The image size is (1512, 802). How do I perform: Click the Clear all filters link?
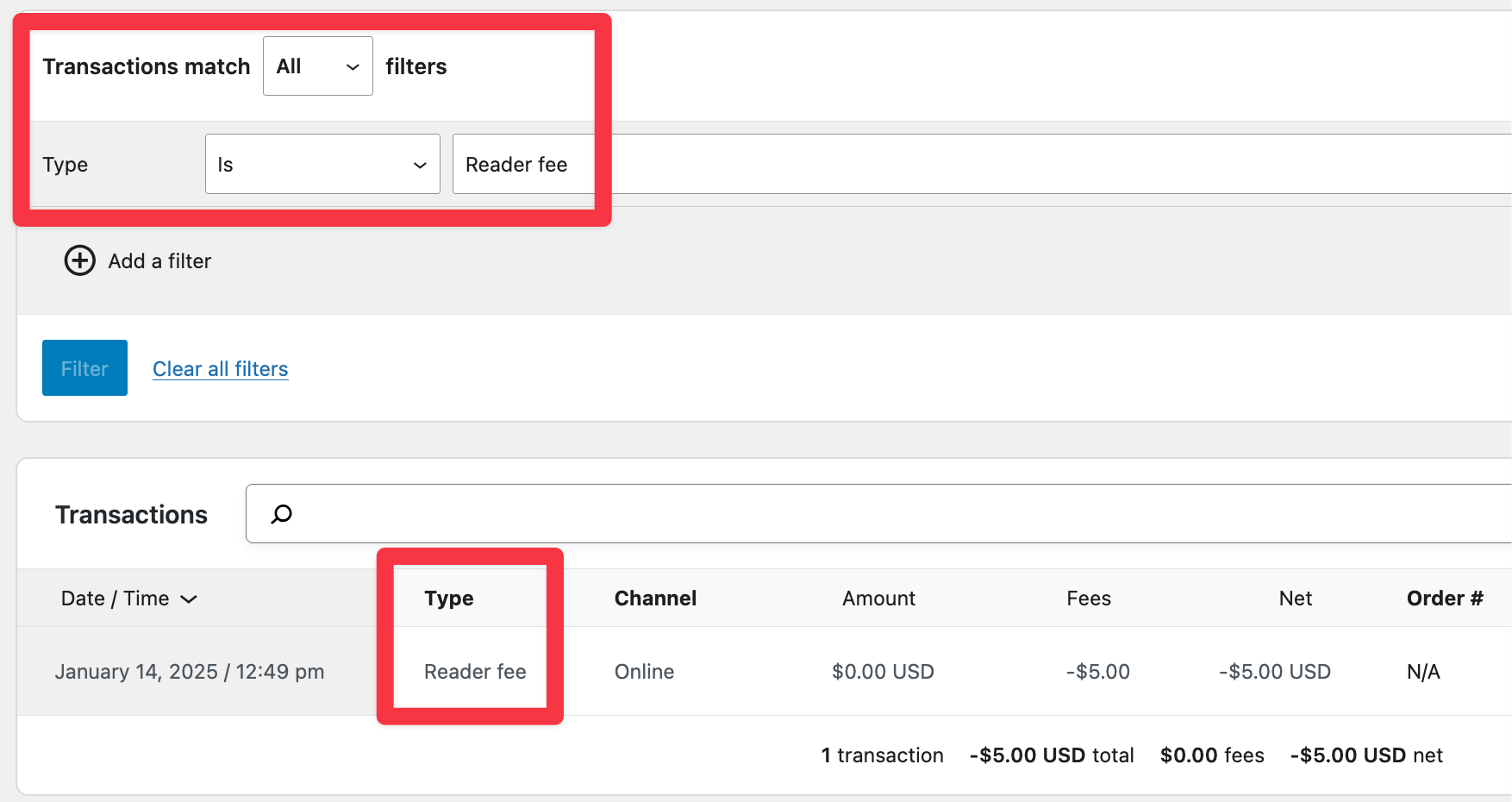(220, 368)
